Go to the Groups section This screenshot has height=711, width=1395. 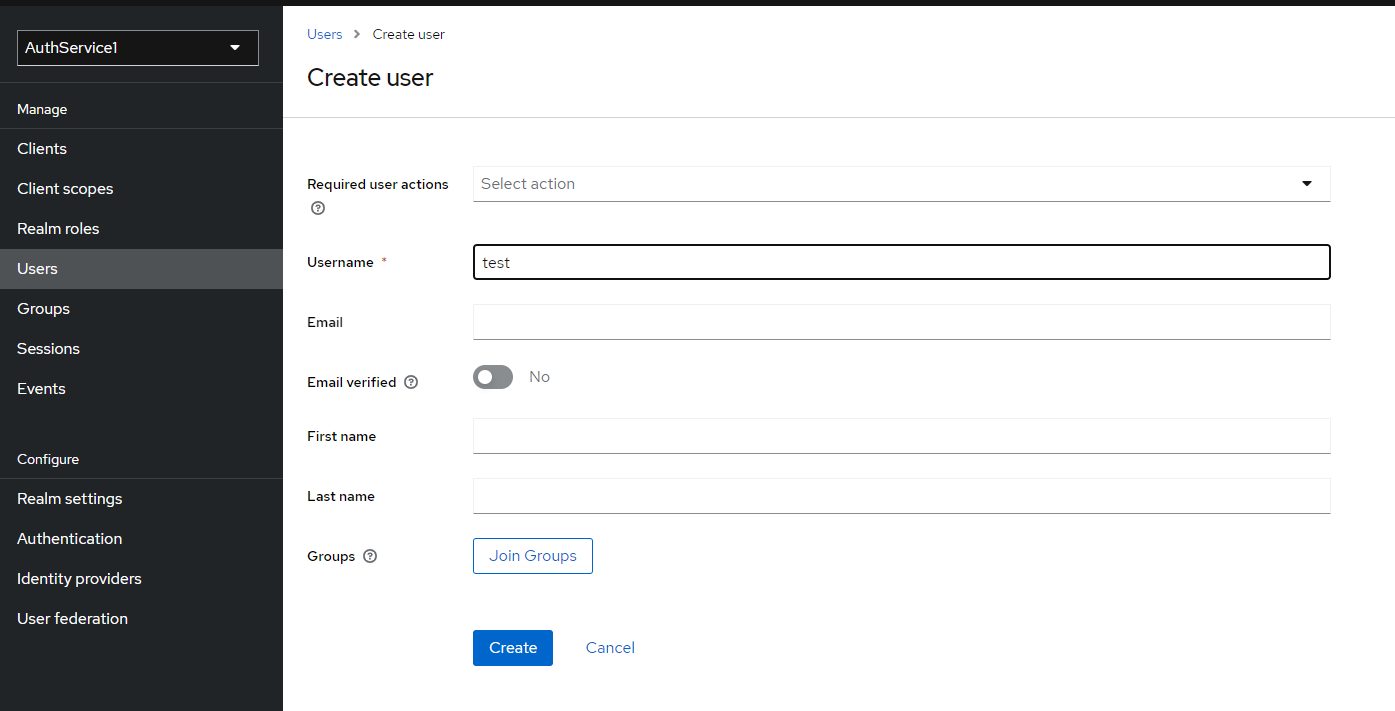[43, 308]
